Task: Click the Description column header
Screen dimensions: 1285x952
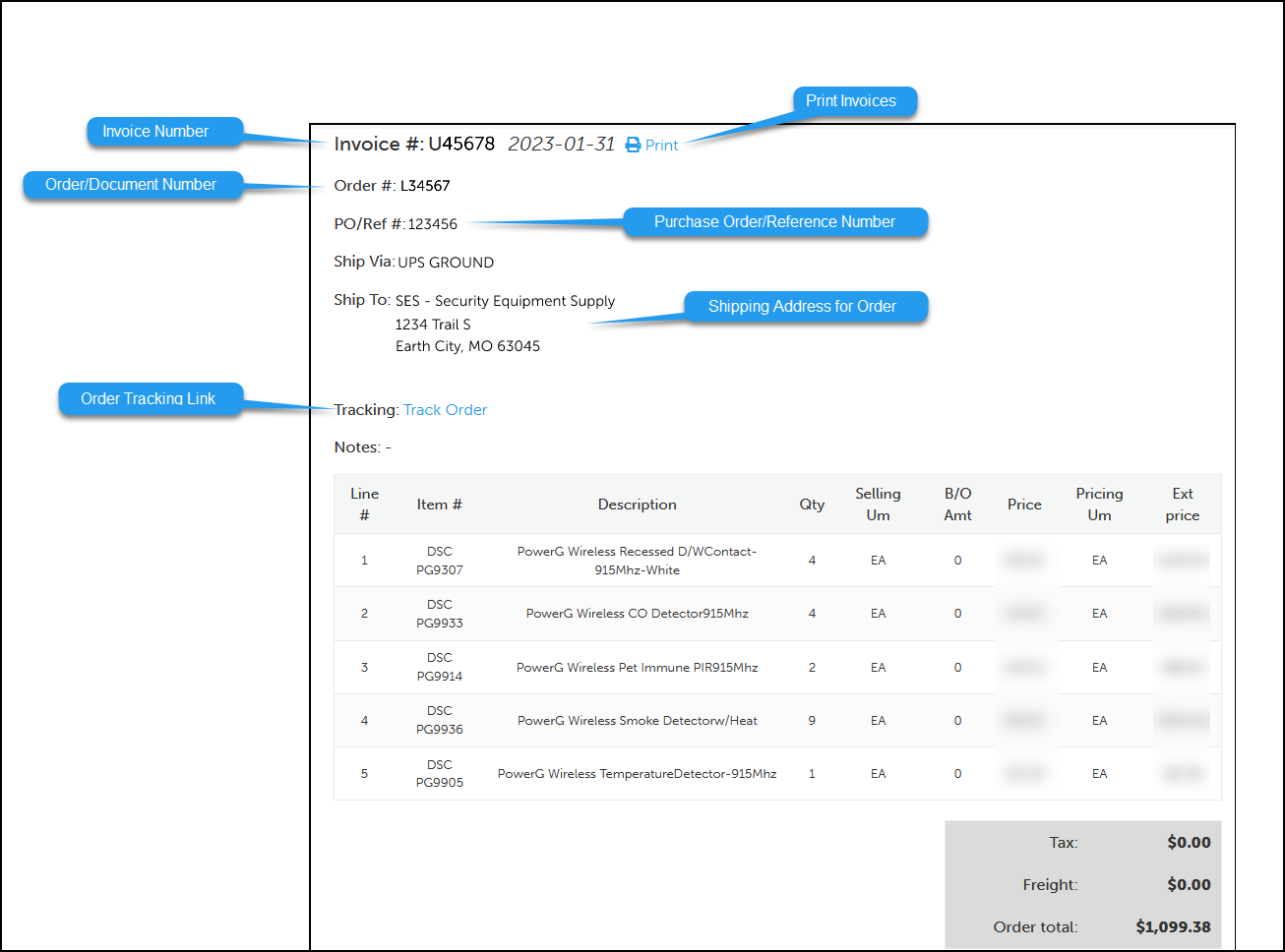Action: (638, 505)
